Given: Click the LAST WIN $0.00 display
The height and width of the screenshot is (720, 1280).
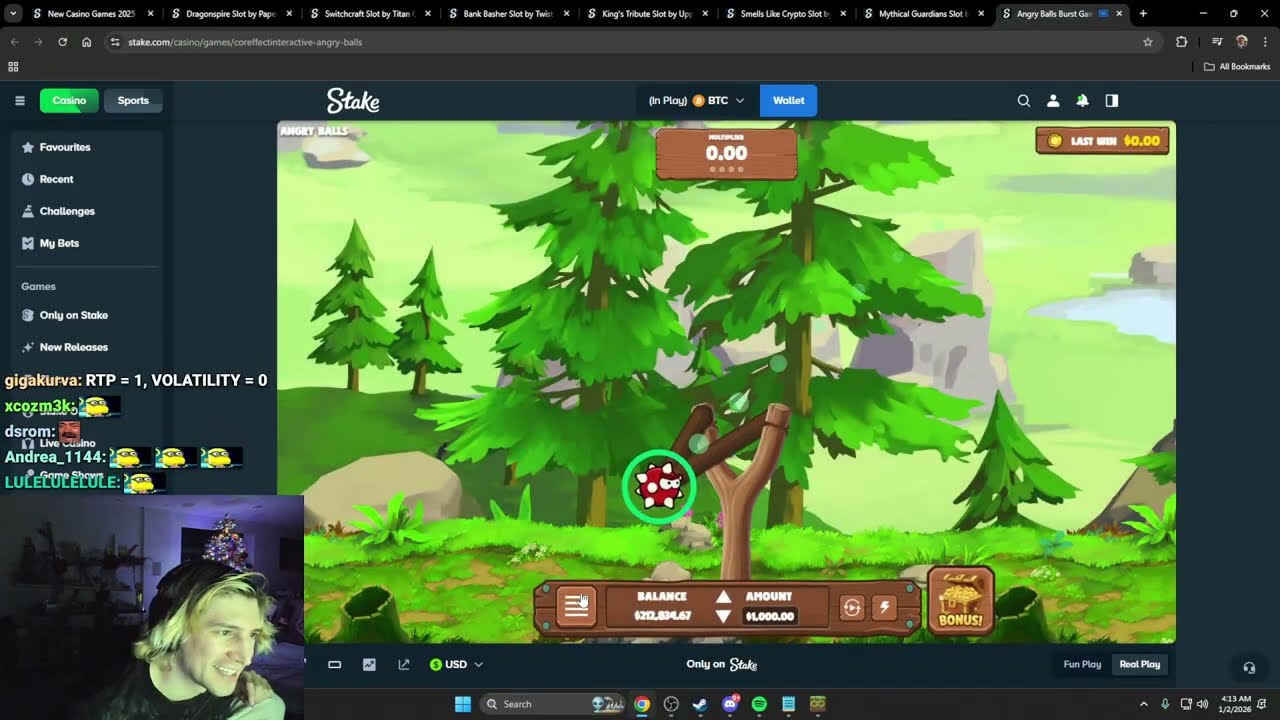Looking at the screenshot, I should 1103,141.
